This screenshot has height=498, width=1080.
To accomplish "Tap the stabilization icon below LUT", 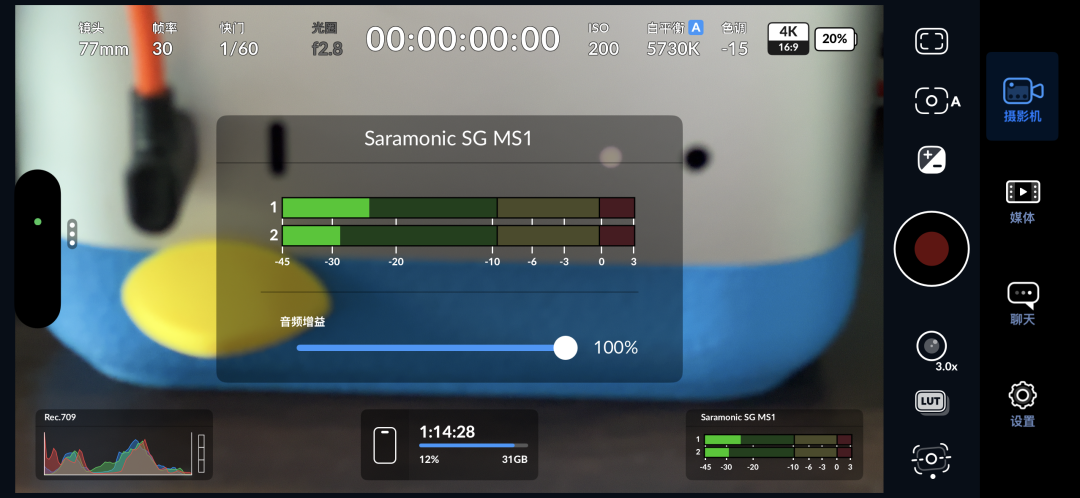I will point(931,459).
